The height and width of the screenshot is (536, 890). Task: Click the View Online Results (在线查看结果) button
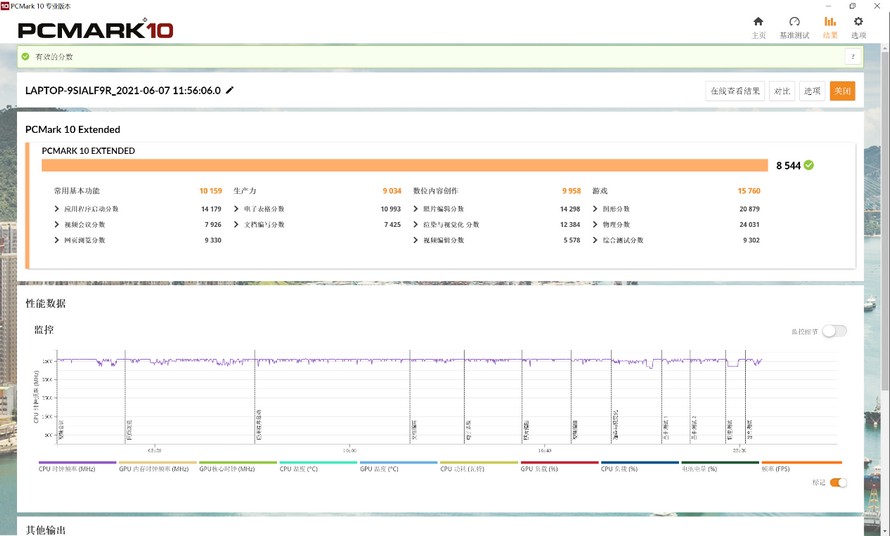tap(735, 91)
